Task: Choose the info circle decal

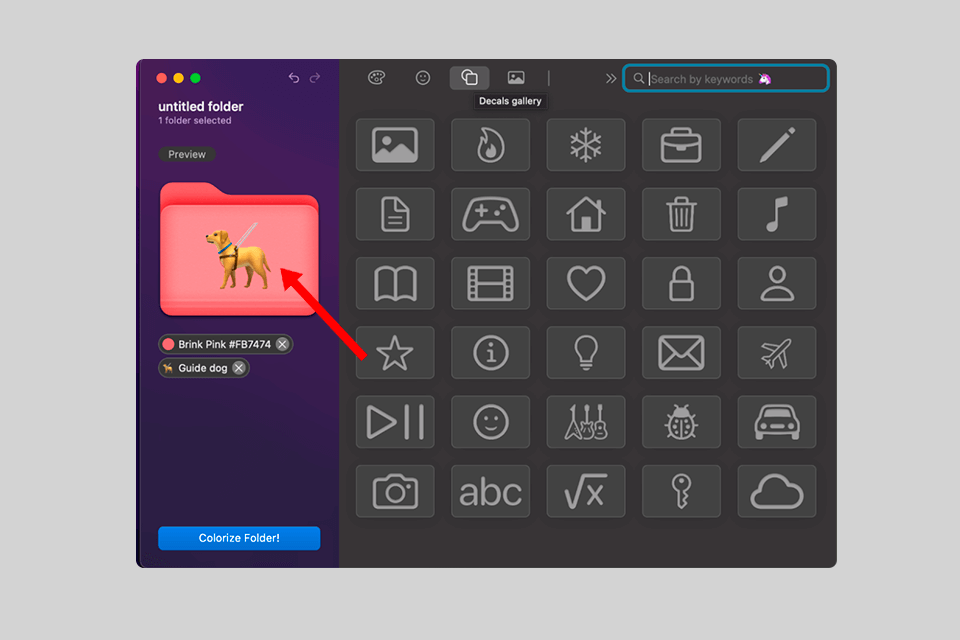Action: point(490,352)
